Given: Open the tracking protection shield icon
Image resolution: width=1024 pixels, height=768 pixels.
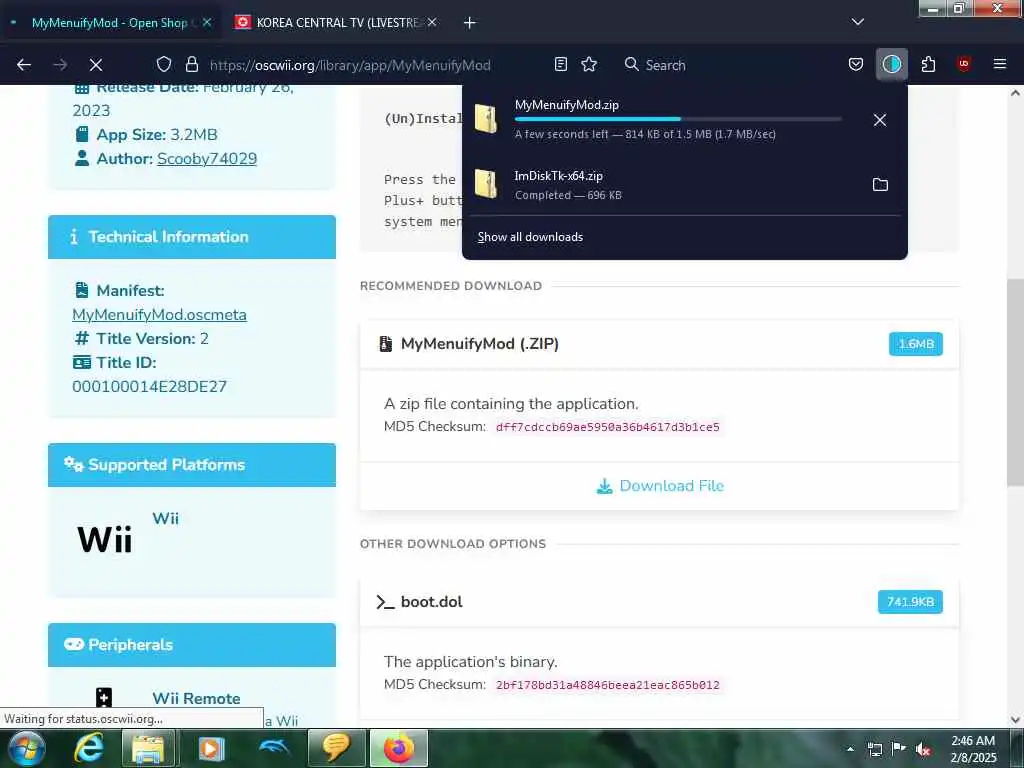Looking at the screenshot, I should [x=164, y=64].
